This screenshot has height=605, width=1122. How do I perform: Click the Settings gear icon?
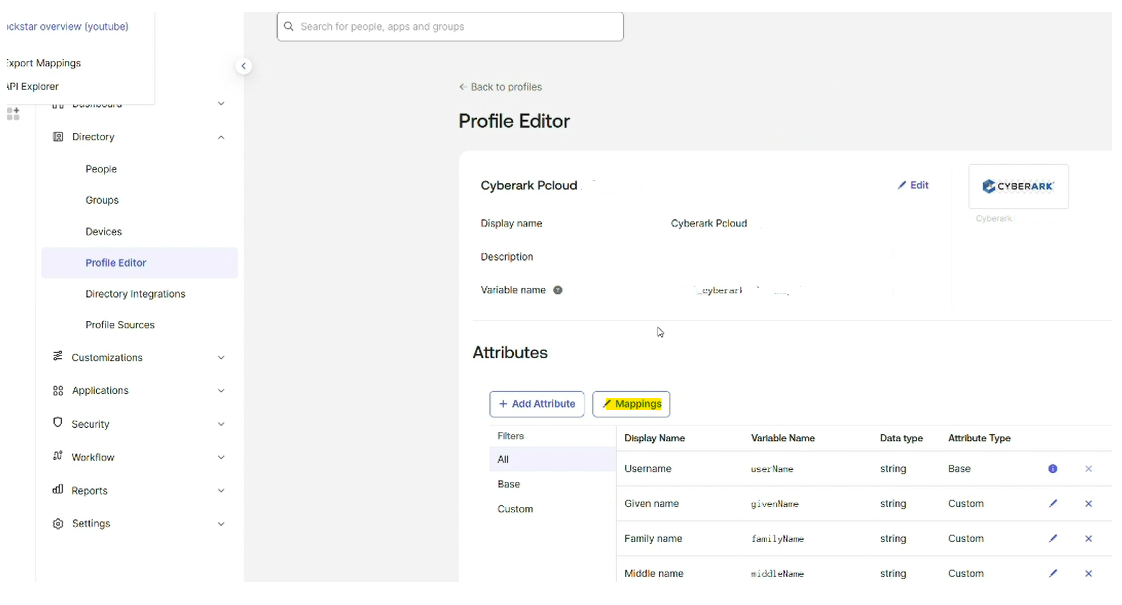tap(58, 523)
